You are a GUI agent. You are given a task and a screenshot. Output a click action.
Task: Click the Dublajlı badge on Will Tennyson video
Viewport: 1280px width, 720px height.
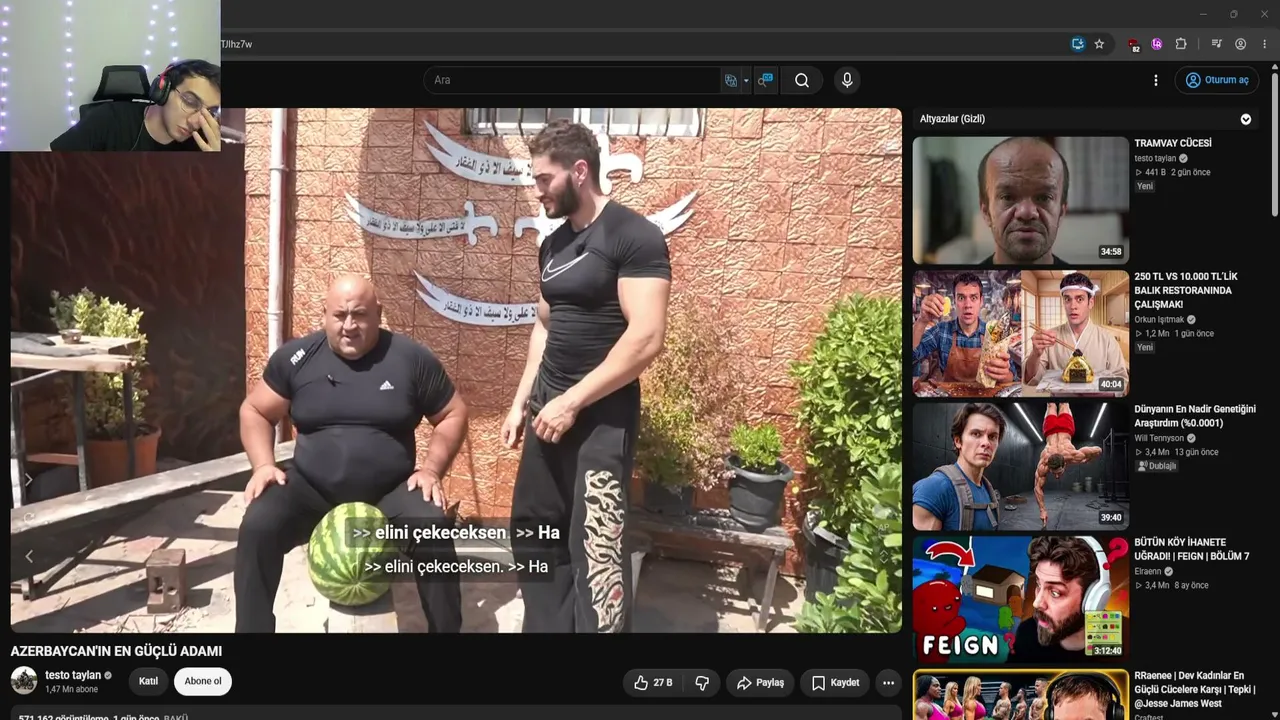tap(1157, 466)
